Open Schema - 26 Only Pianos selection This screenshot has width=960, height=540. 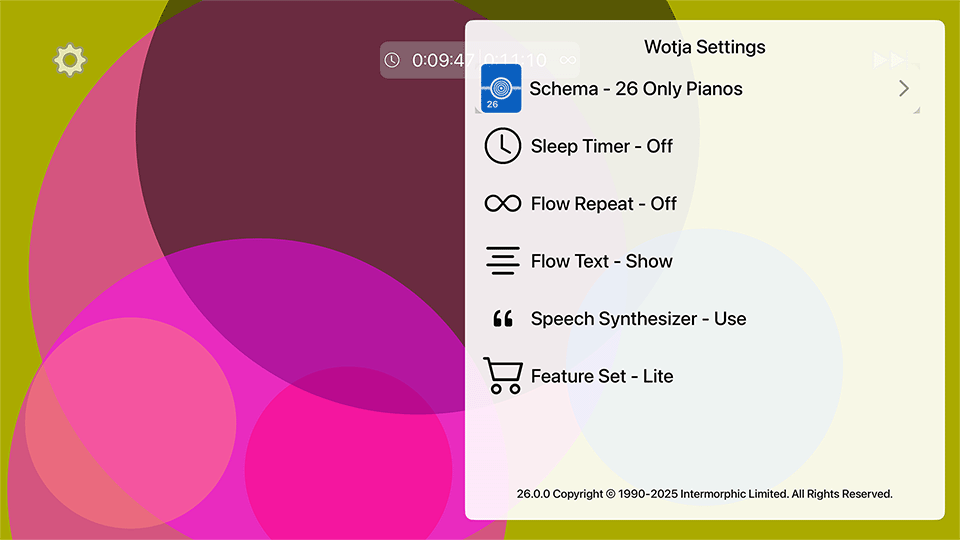(636, 89)
